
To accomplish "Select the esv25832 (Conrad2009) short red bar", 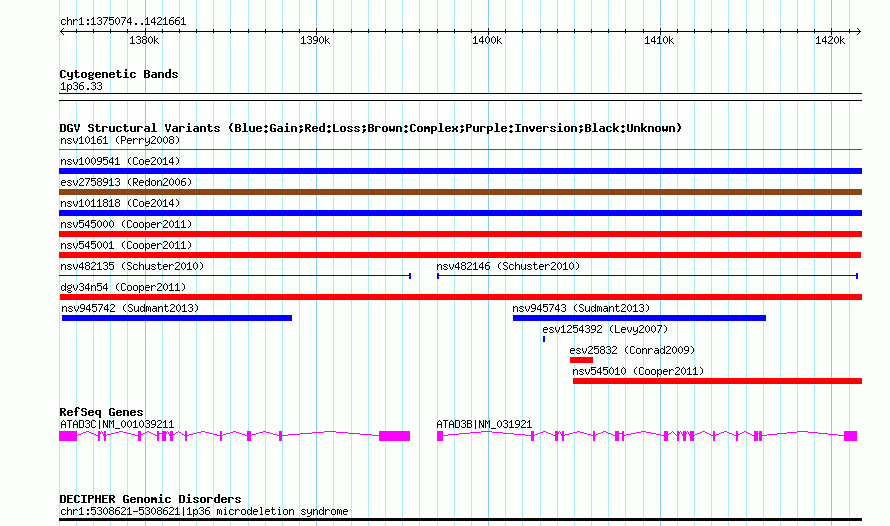I will click(x=581, y=360).
